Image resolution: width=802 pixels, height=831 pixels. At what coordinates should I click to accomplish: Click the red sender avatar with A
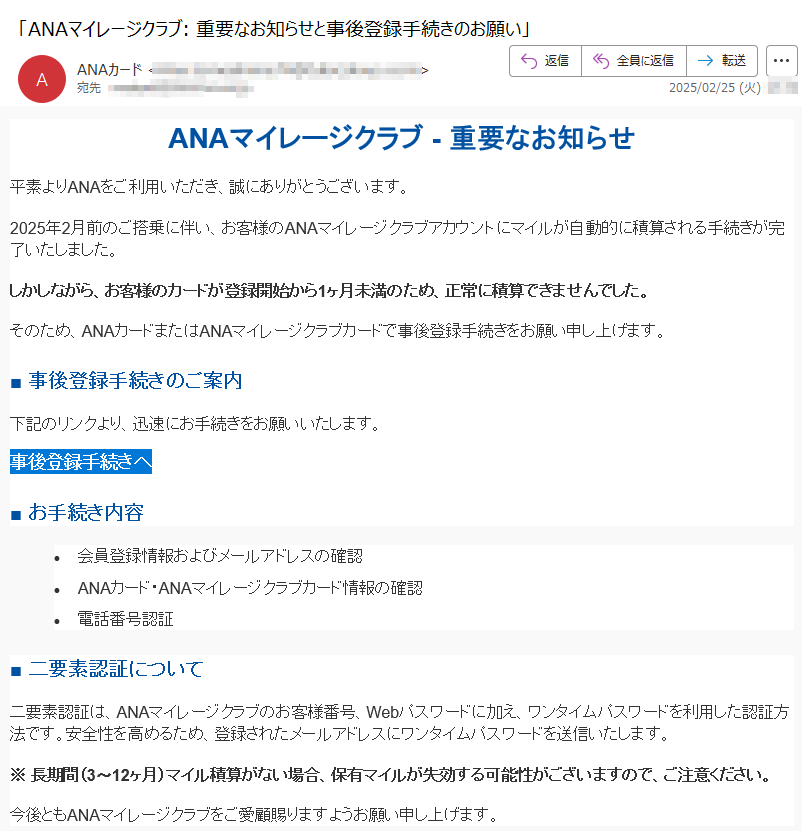tap(42, 79)
